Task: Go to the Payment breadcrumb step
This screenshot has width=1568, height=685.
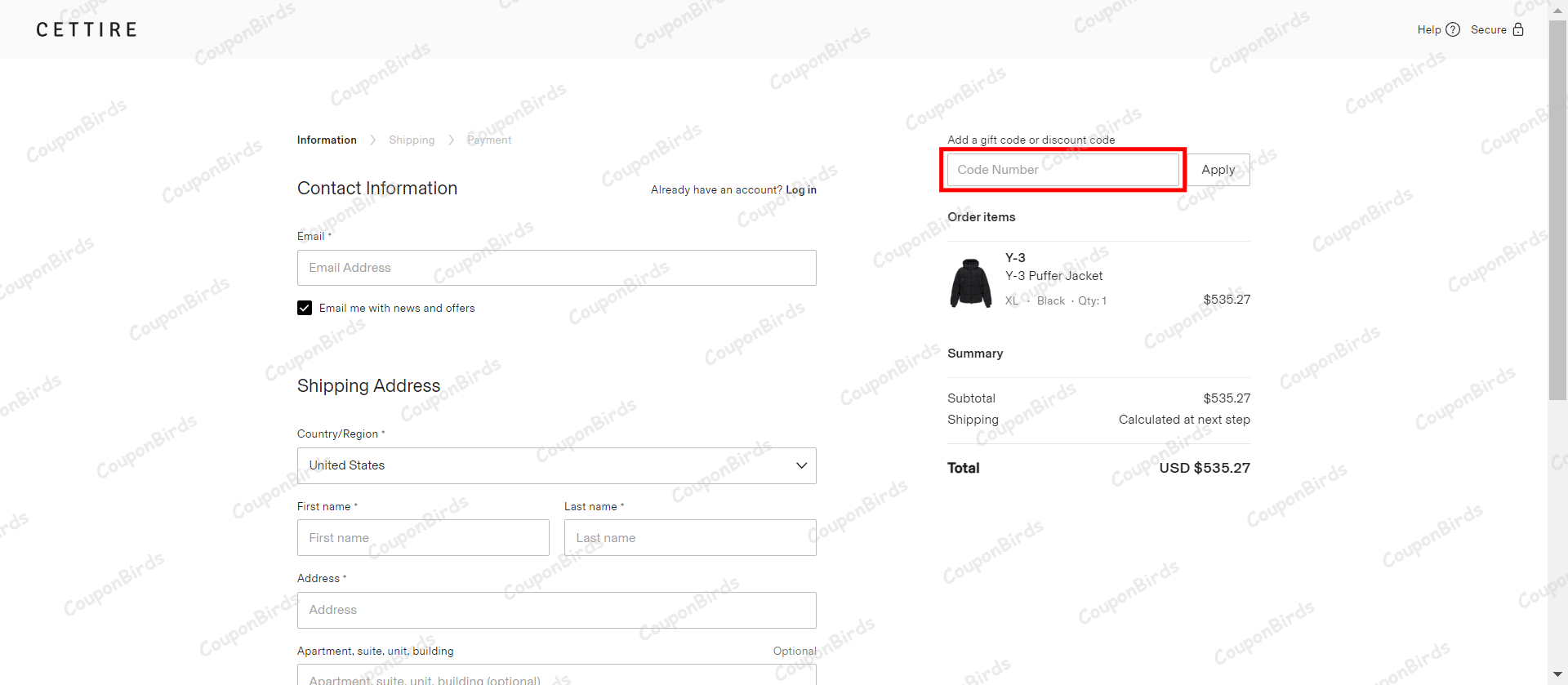Action: (x=489, y=140)
